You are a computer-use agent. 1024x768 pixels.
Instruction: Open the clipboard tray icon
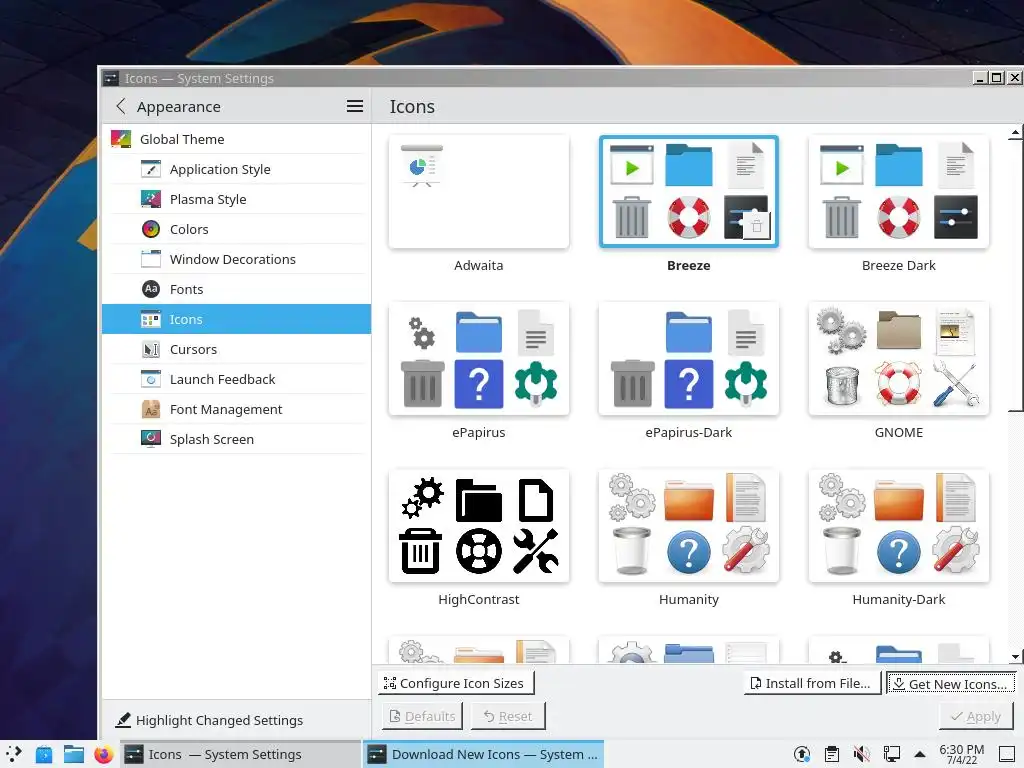click(832, 754)
